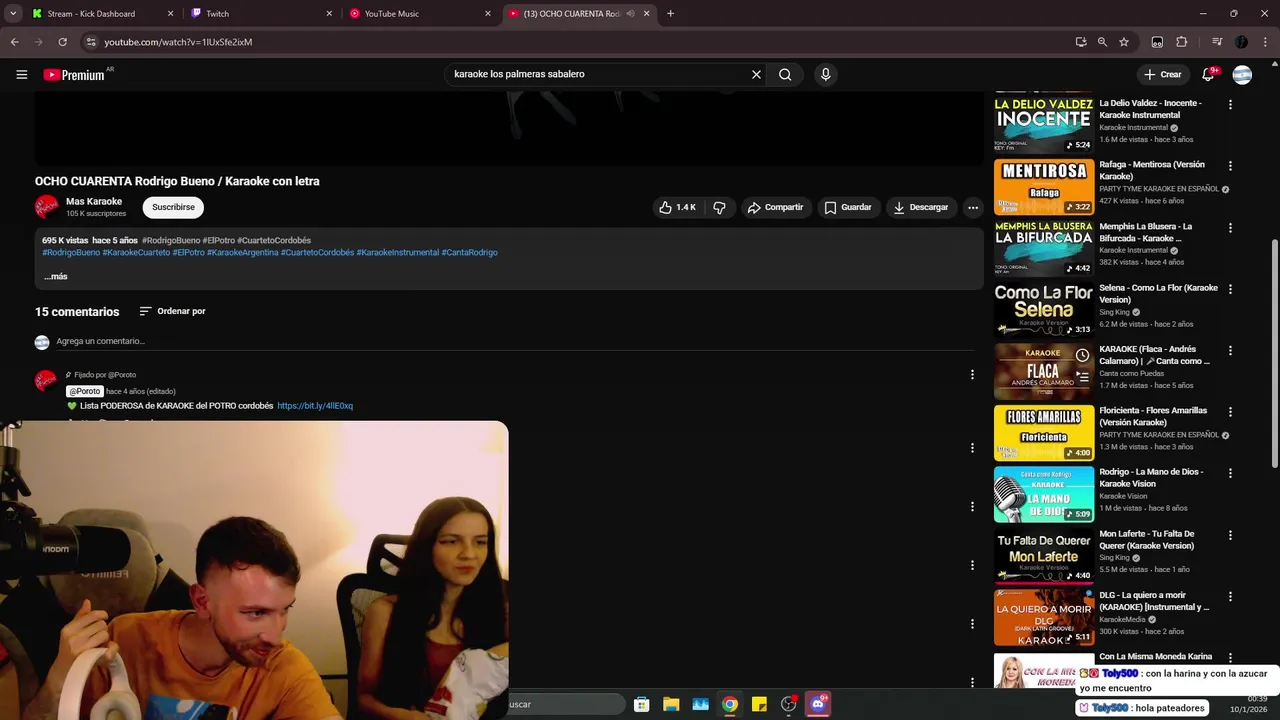Open options for Rafaga Mentirosa video
This screenshot has height=720, width=1280.
tap(1230, 166)
